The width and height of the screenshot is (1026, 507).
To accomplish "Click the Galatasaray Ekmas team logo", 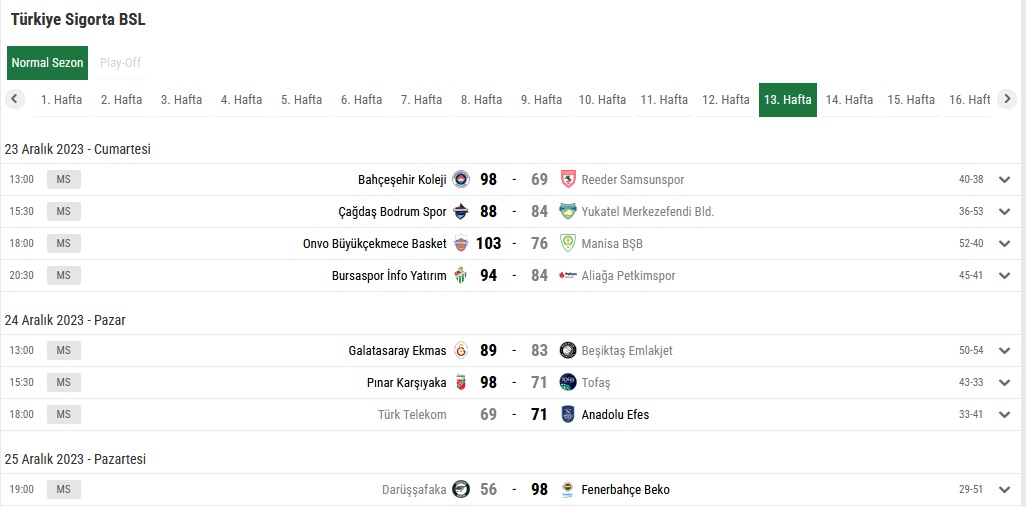I will pyautogui.click(x=460, y=351).
